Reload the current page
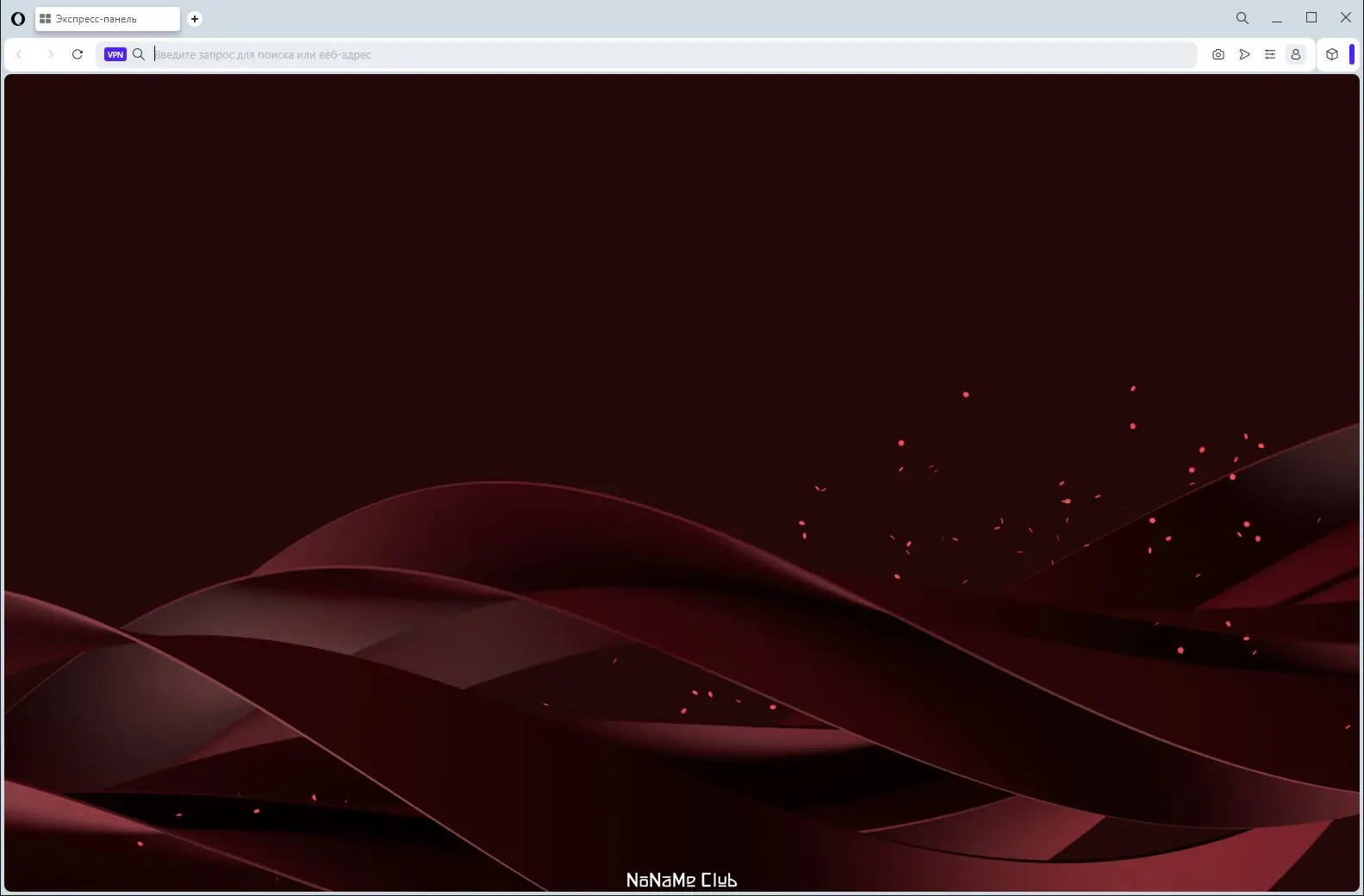This screenshot has height=896, width=1364. coord(78,54)
